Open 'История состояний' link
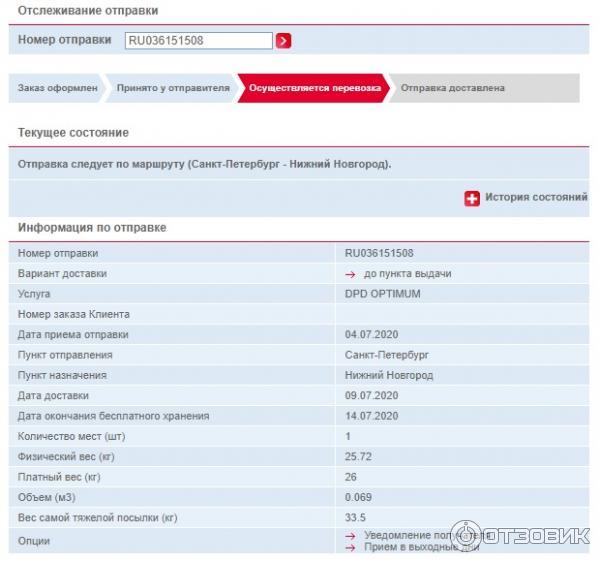 tap(536, 197)
